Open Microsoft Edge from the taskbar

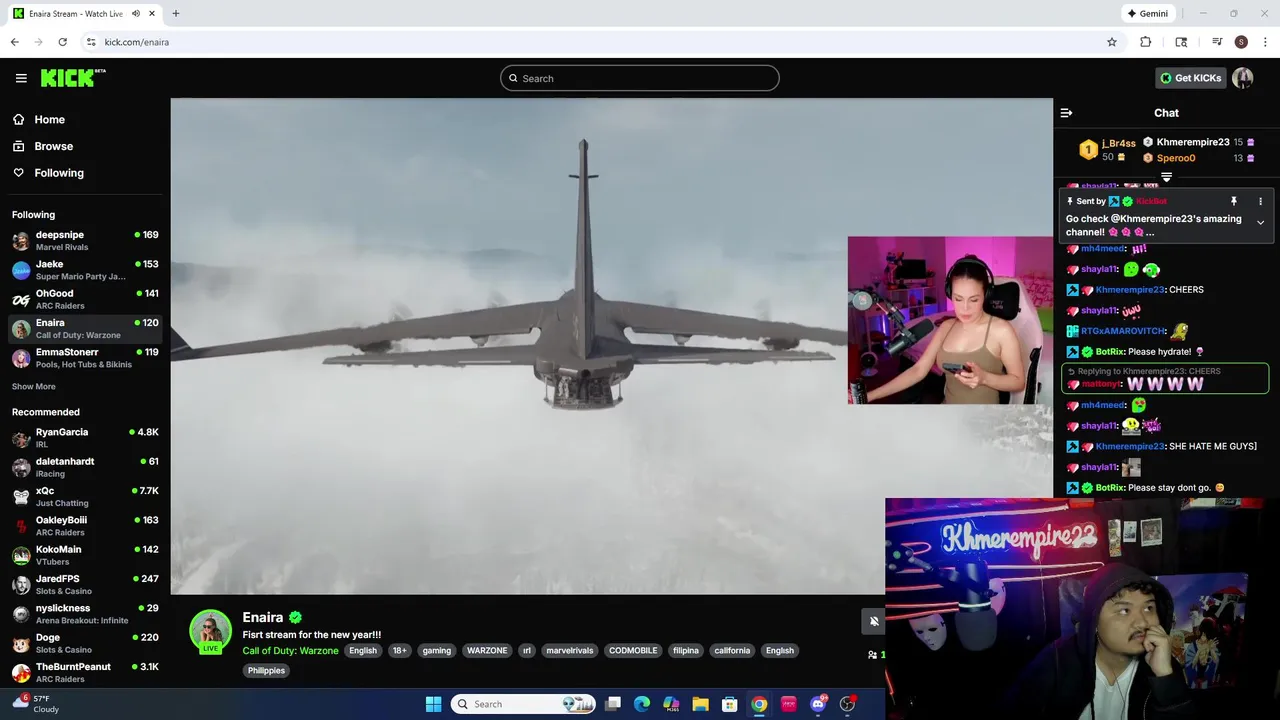coord(642,704)
